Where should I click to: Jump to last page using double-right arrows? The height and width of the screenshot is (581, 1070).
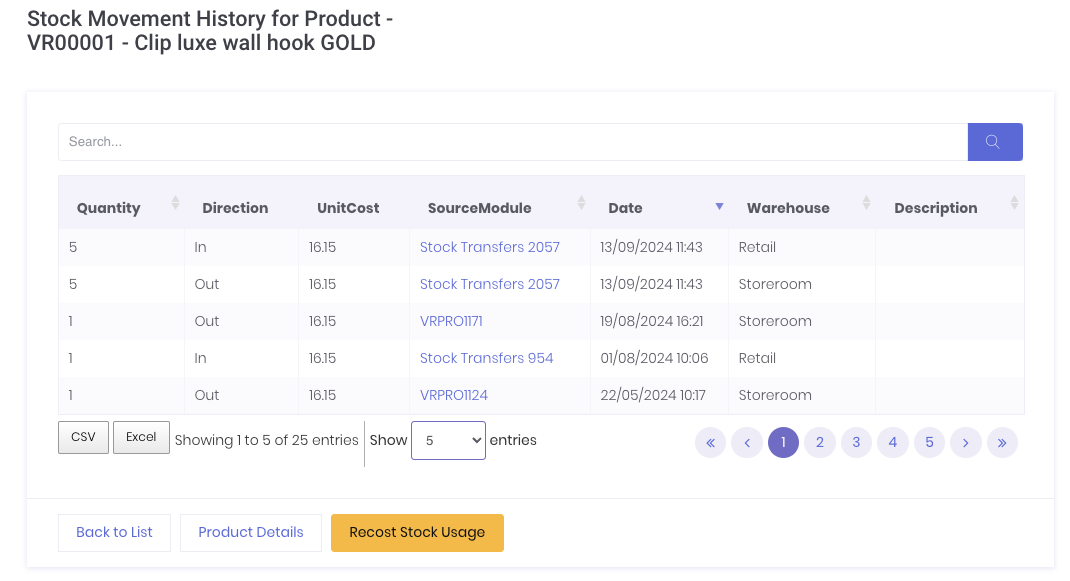pos(1002,442)
